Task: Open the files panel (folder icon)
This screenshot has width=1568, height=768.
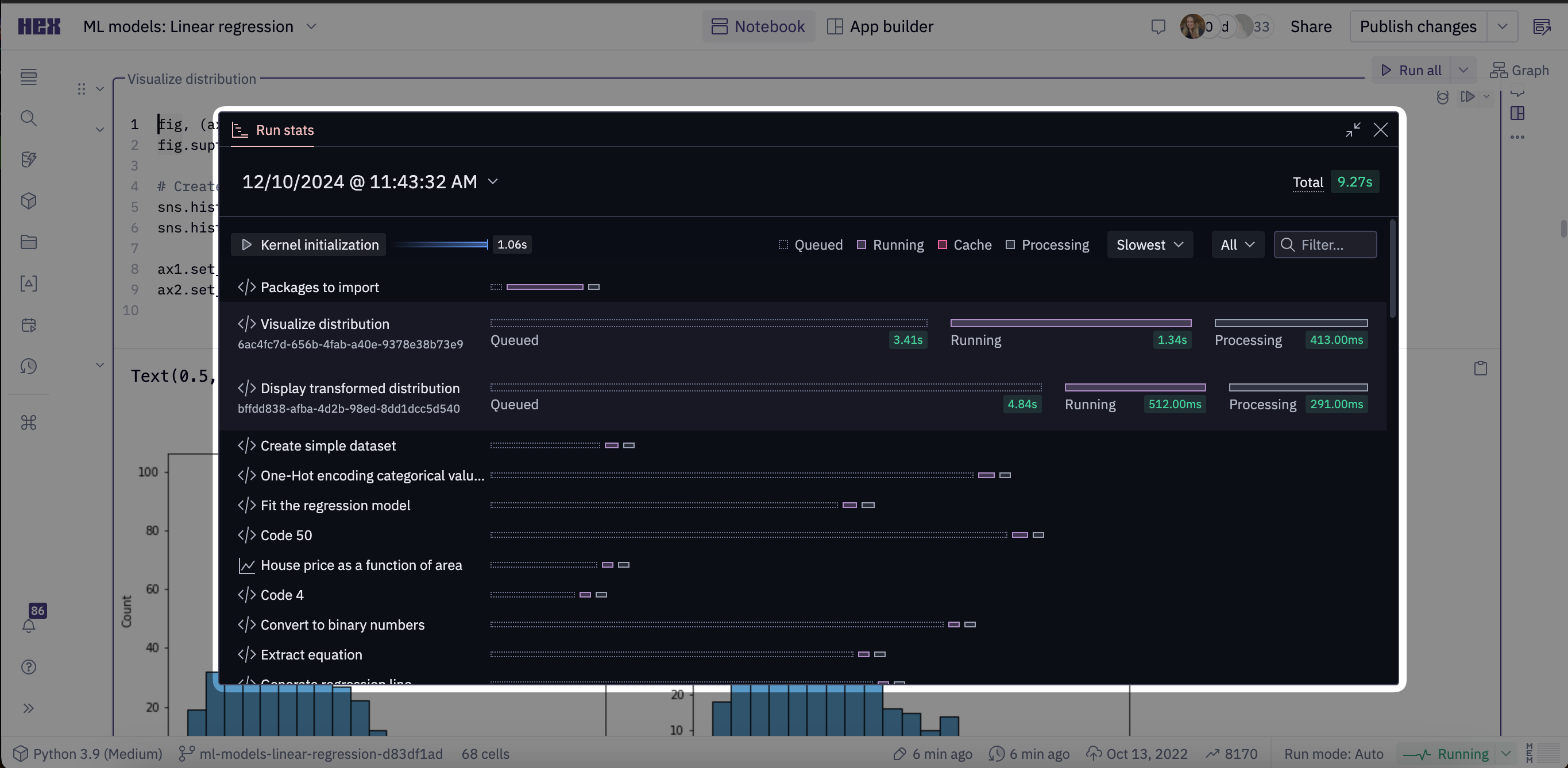Action: tap(28, 242)
